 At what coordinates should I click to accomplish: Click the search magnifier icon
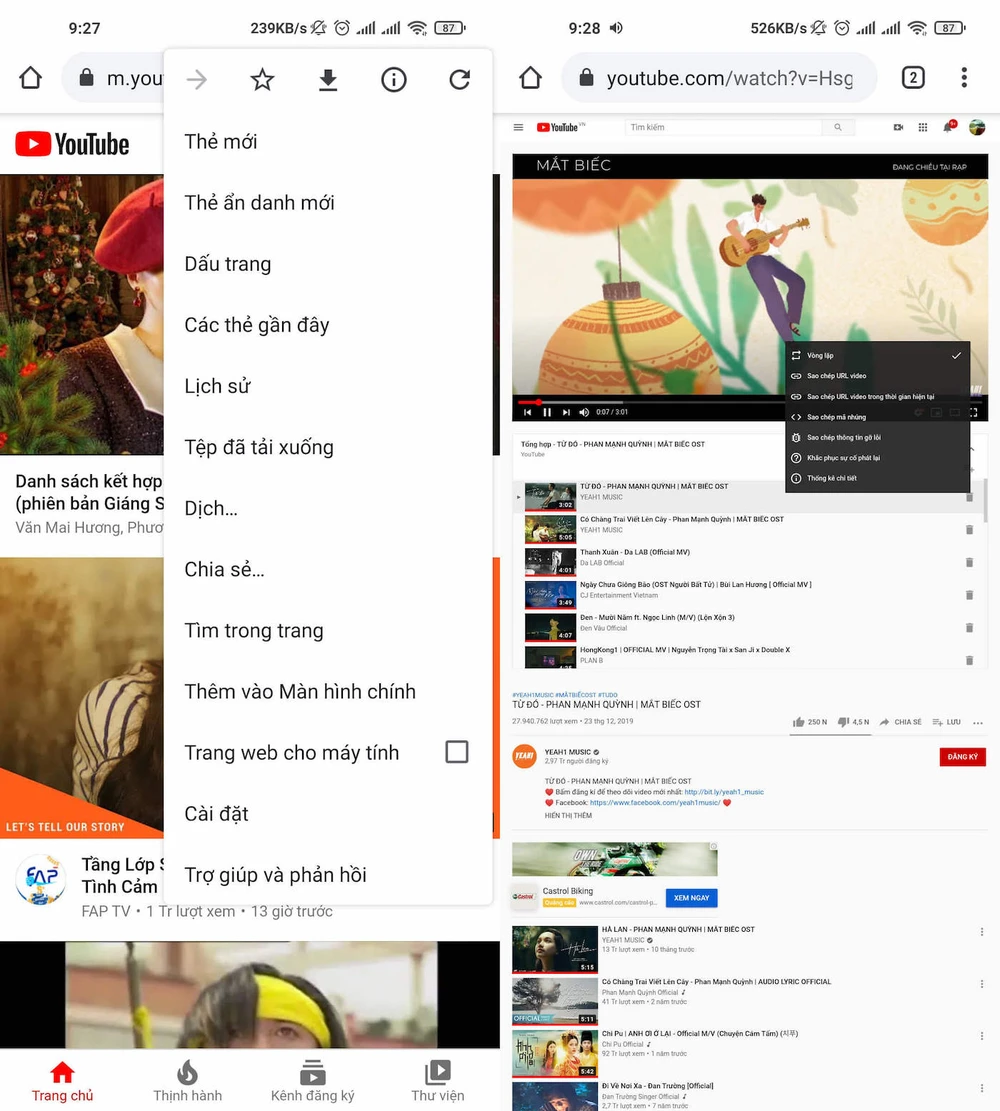(x=837, y=127)
